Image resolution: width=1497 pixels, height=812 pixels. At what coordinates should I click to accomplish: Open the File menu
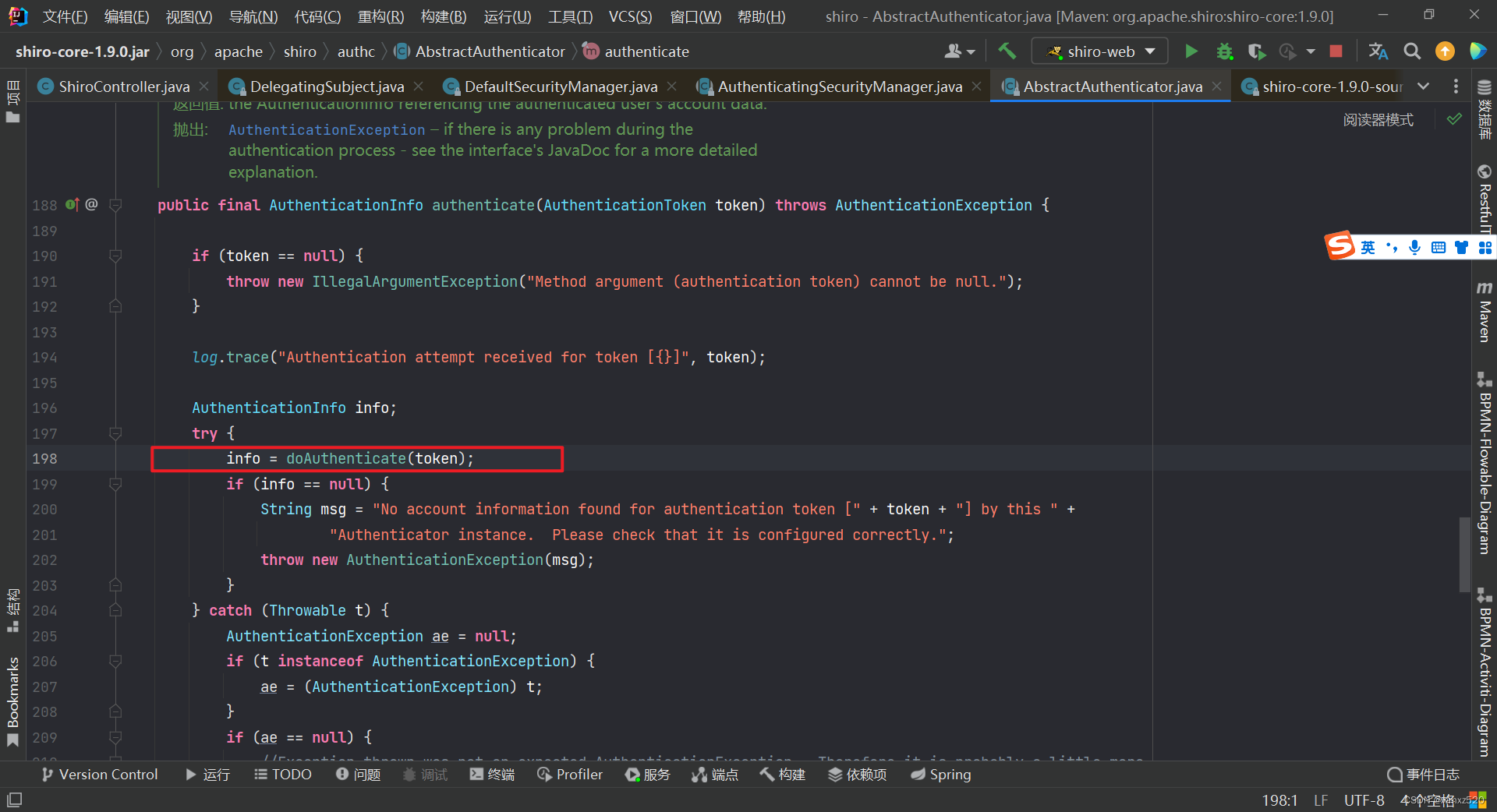tap(65, 16)
